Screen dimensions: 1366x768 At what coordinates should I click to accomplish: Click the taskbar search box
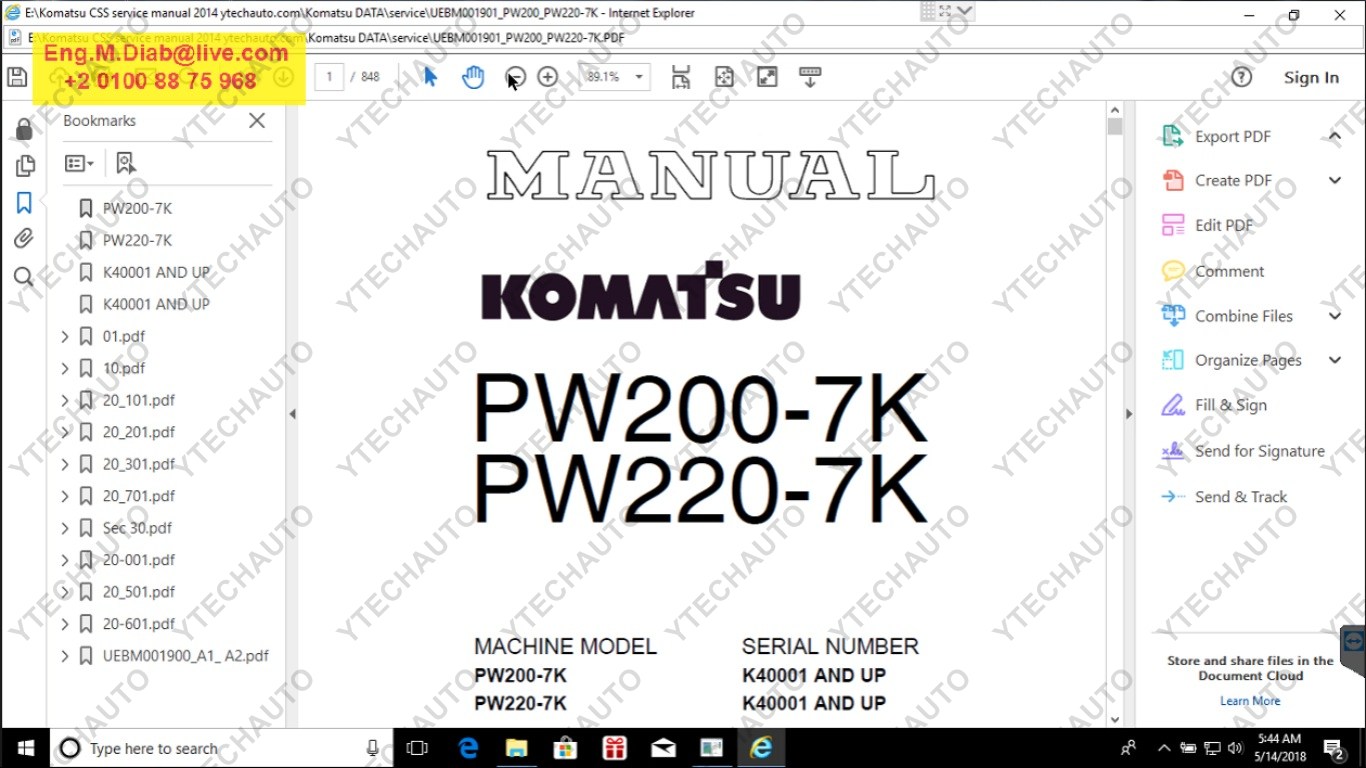[x=222, y=748]
